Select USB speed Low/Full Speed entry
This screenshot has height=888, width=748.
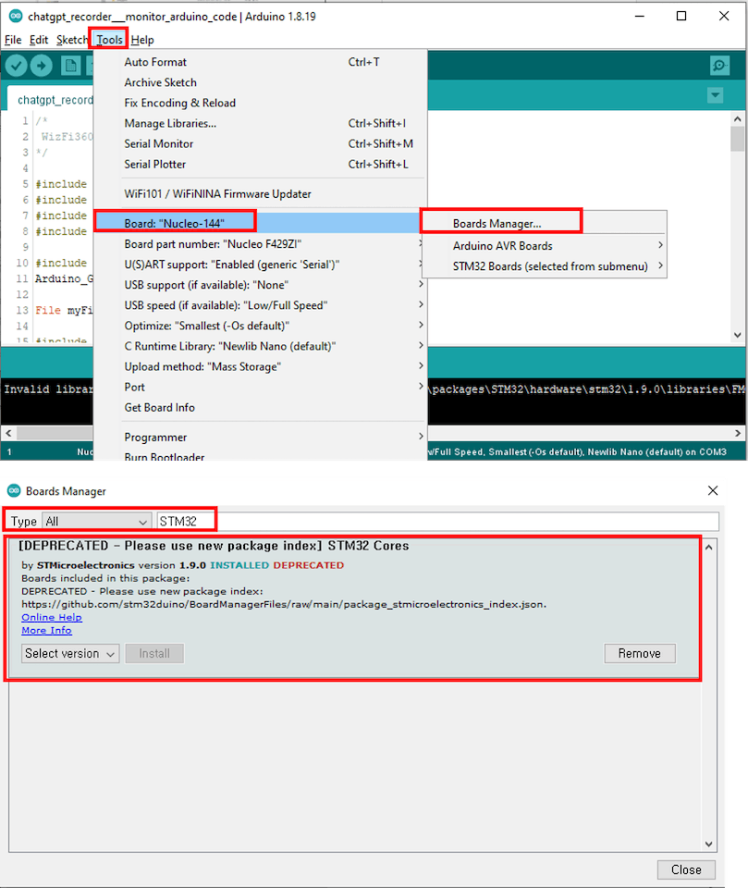point(260,305)
